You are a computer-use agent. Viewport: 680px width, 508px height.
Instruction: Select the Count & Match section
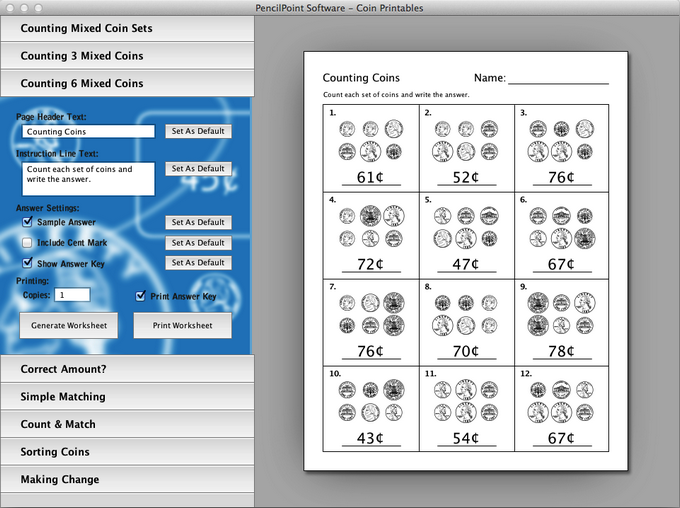(127, 424)
